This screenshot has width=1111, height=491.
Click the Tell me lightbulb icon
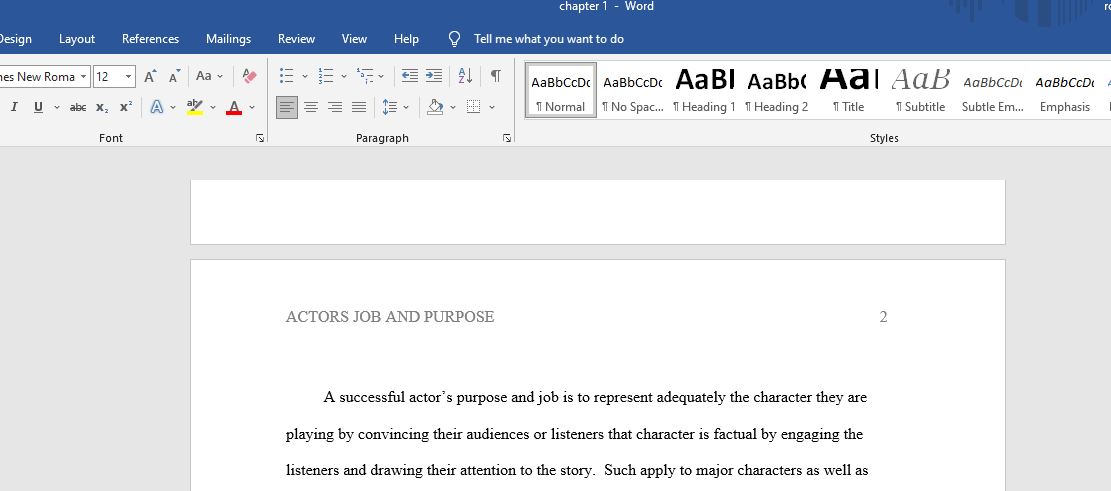tap(455, 39)
